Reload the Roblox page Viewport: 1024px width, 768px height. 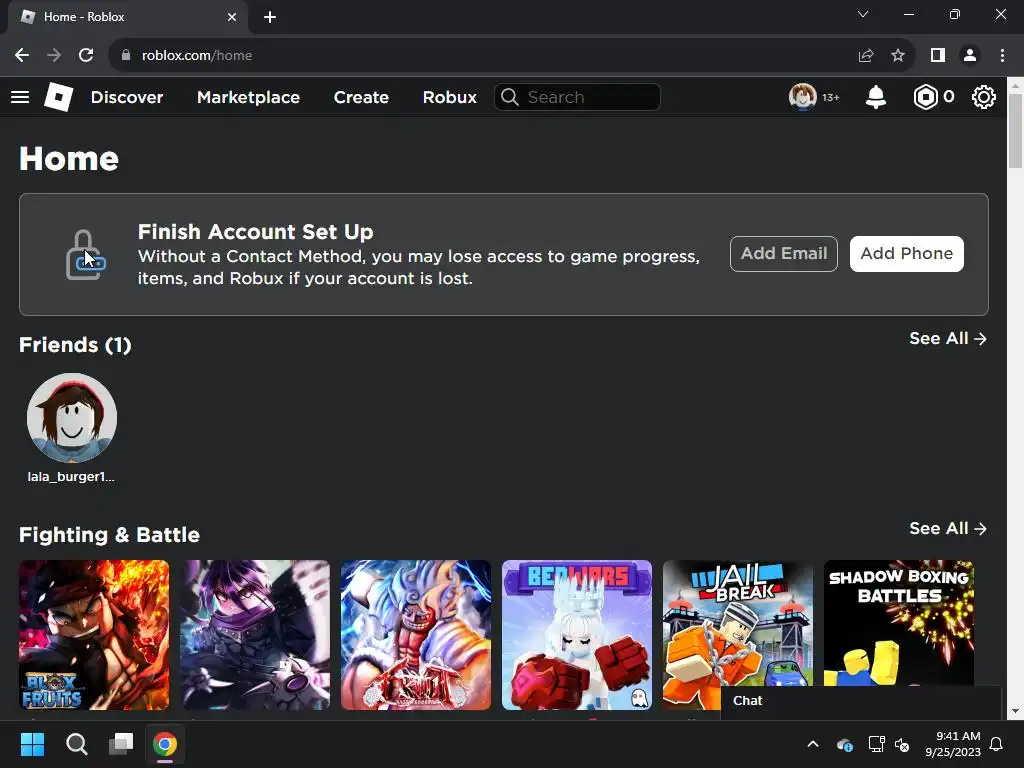coord(86,56)
